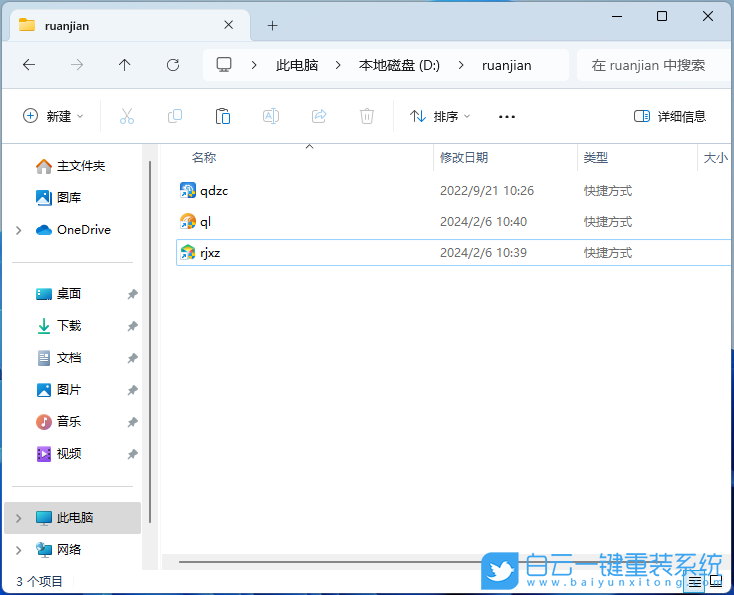Open 主文件夹 Home in sidebar

(x=70, y=166)
